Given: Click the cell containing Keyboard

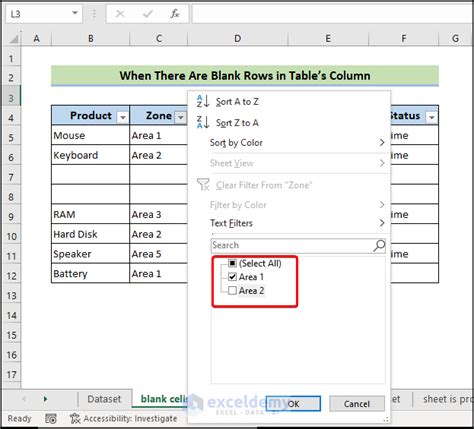Looking at the screenshot, I should click(90, 155).
